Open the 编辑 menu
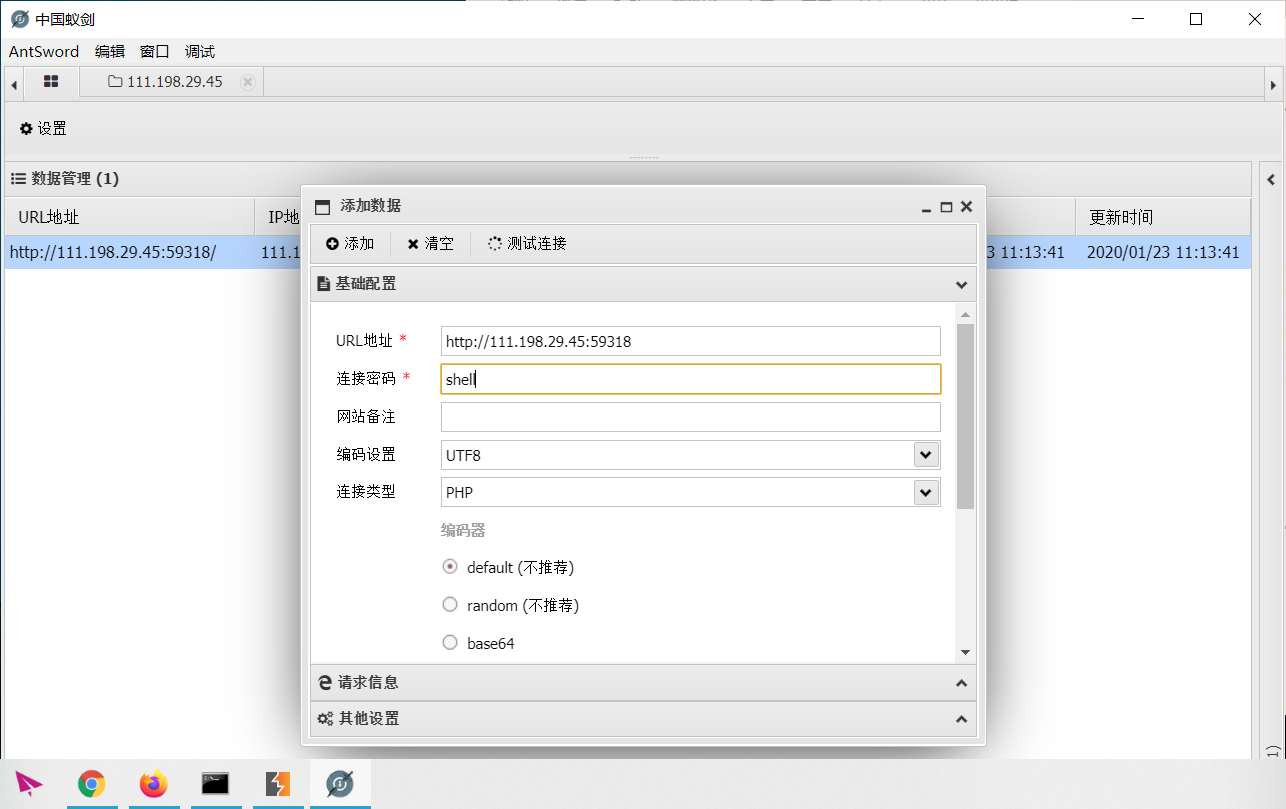 (110, 52)
